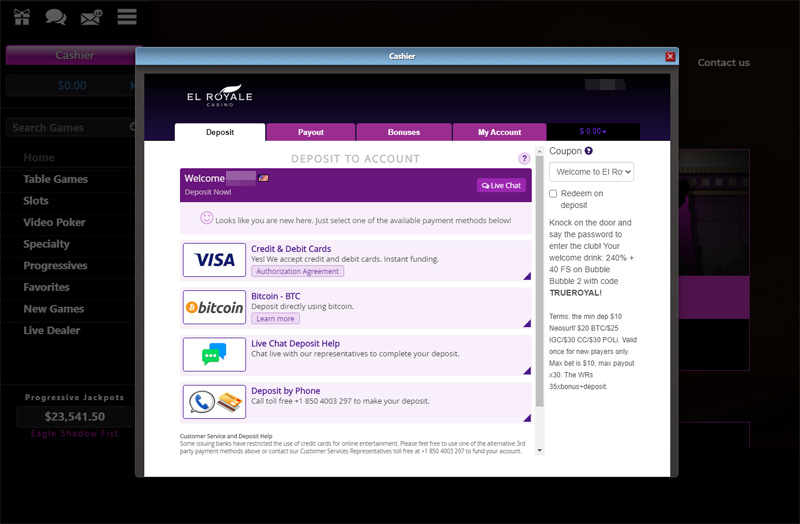This screenshot has width=800, height=524.
Task: Click the $0.00 balance in background sidebar
Action: point(72,86)
